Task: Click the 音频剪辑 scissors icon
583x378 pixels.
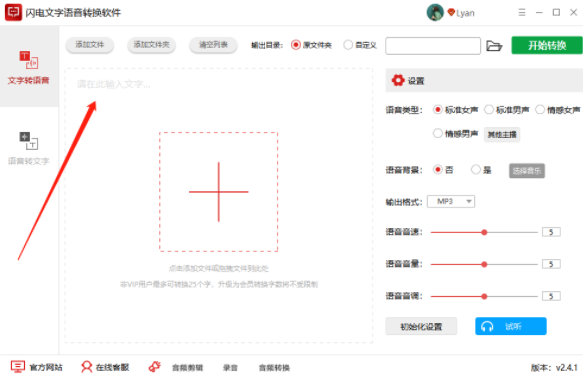Action: point(155,367)
